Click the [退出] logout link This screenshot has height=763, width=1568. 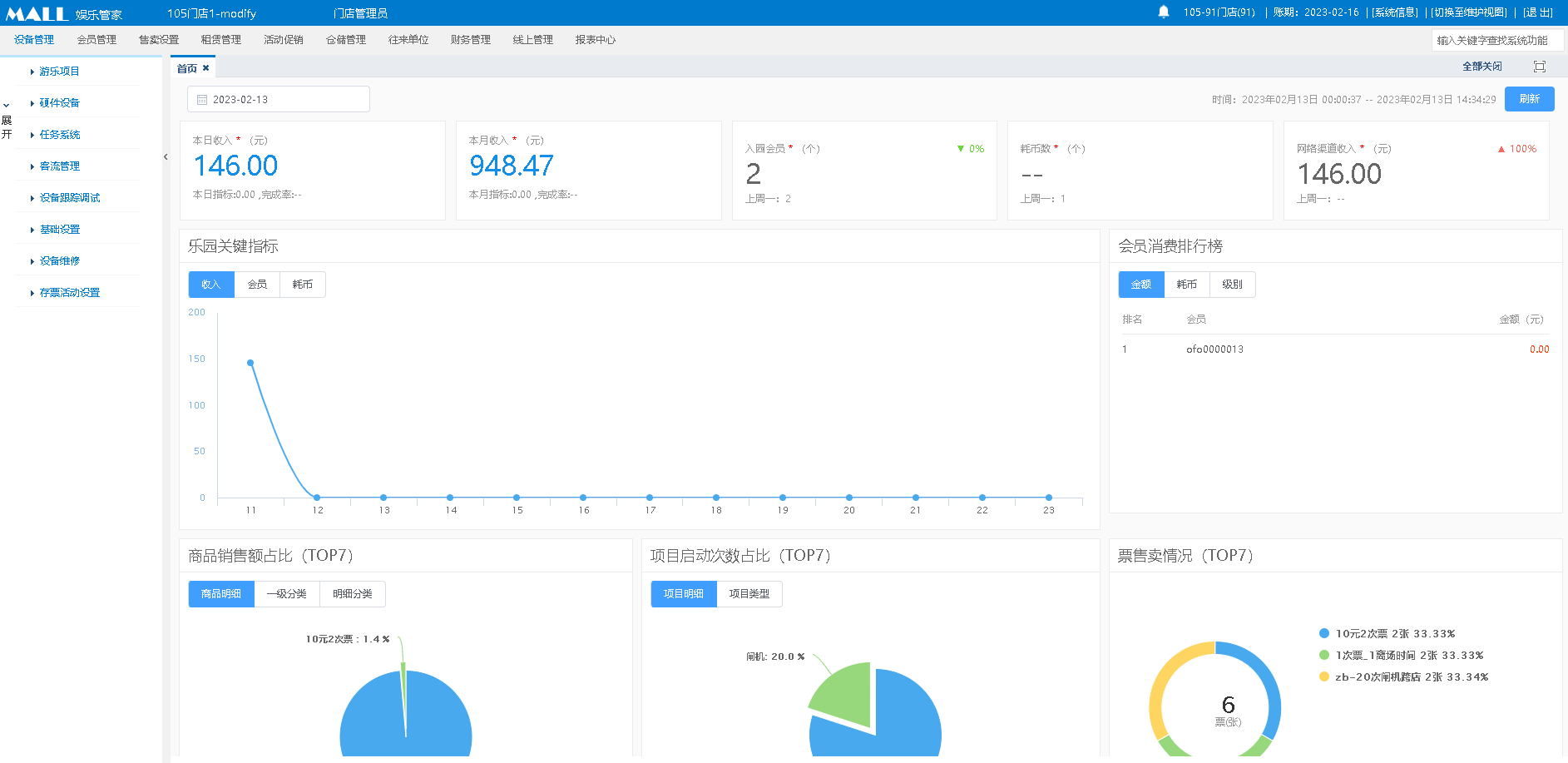point(1539,12)
